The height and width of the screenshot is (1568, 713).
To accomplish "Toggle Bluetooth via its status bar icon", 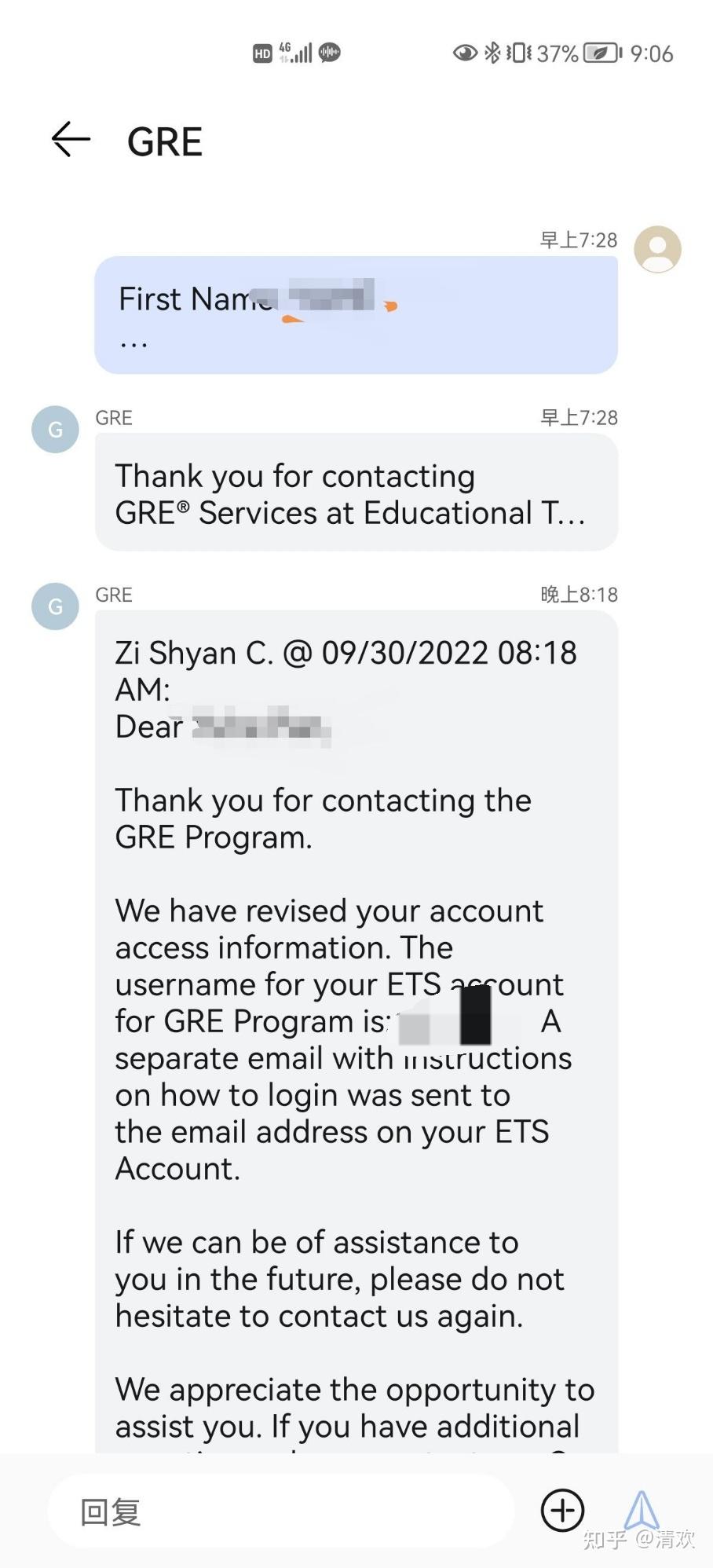I will click(495, 53).
